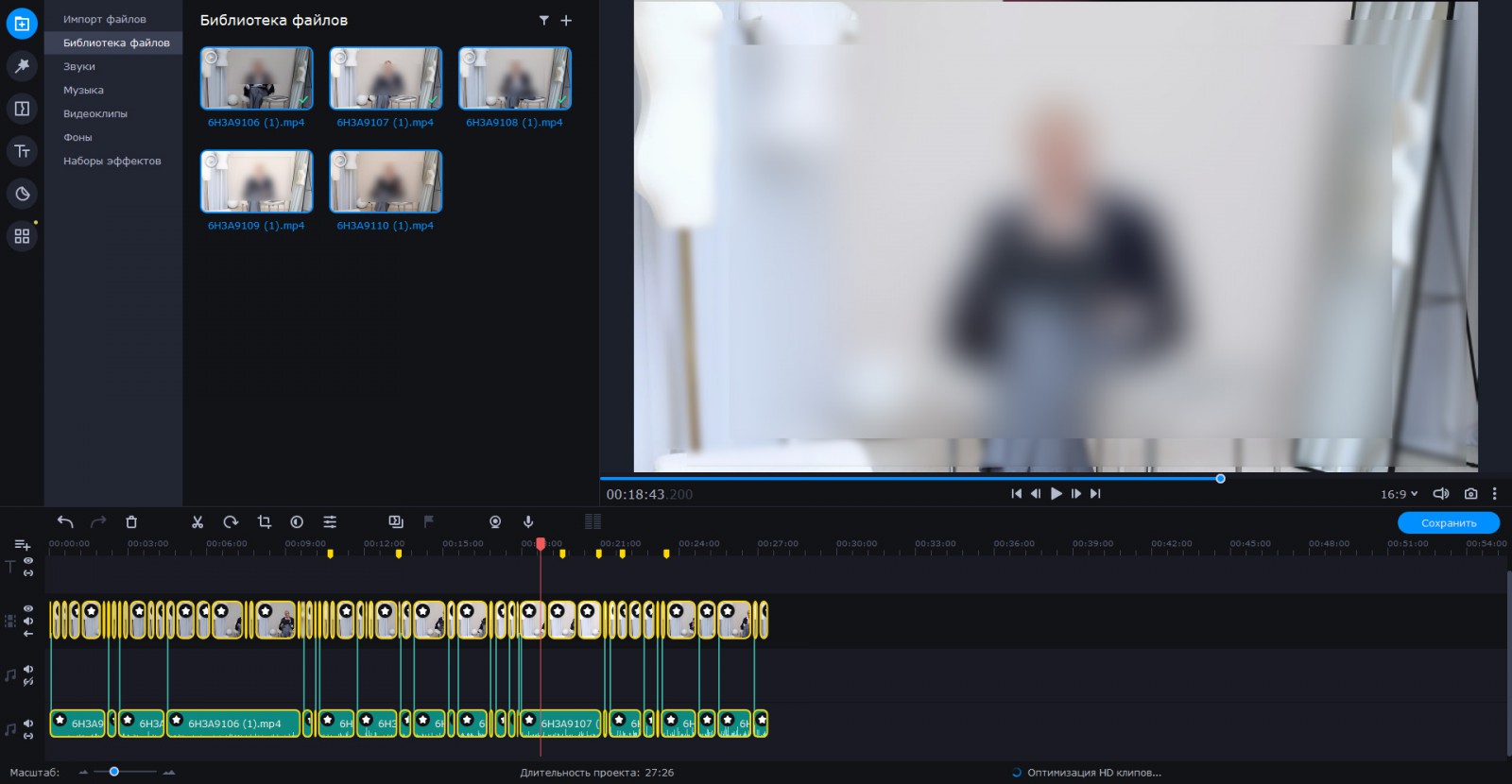This screenshot has height=784, width=1512.
Task: Open the stickers panel icon
Action: pyautogui.click(x=22, y=194)
